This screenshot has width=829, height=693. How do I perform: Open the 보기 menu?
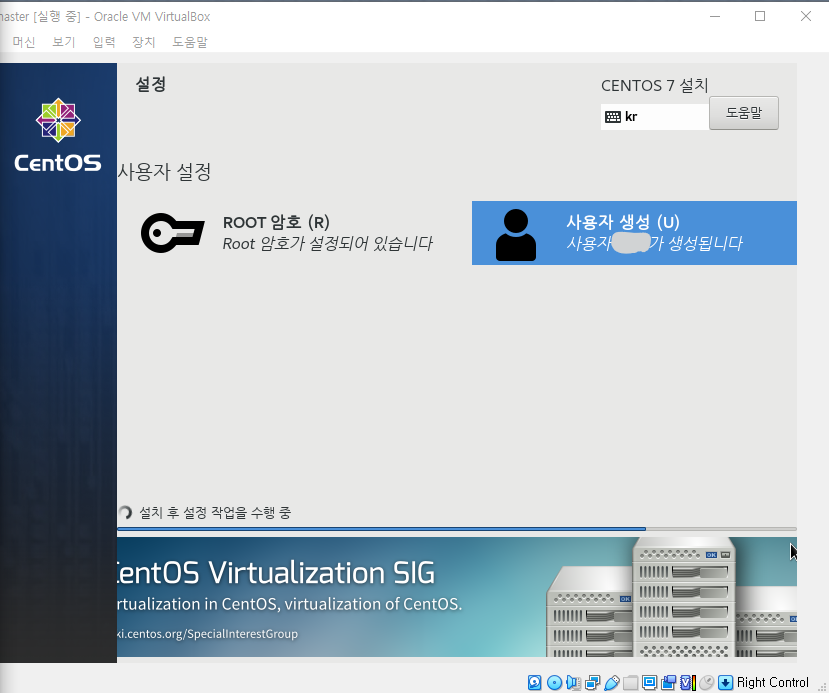pos(63,42)
